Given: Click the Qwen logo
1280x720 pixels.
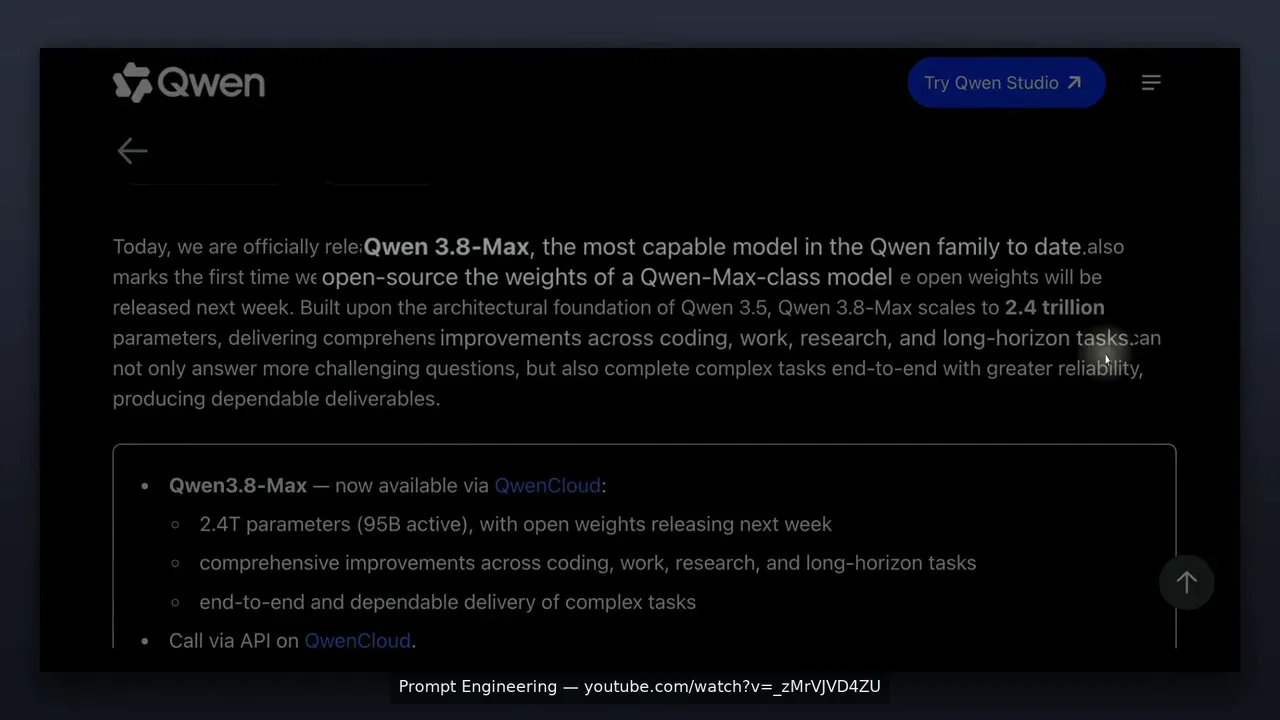Looking at the screenshot, I should pos(189,83).
